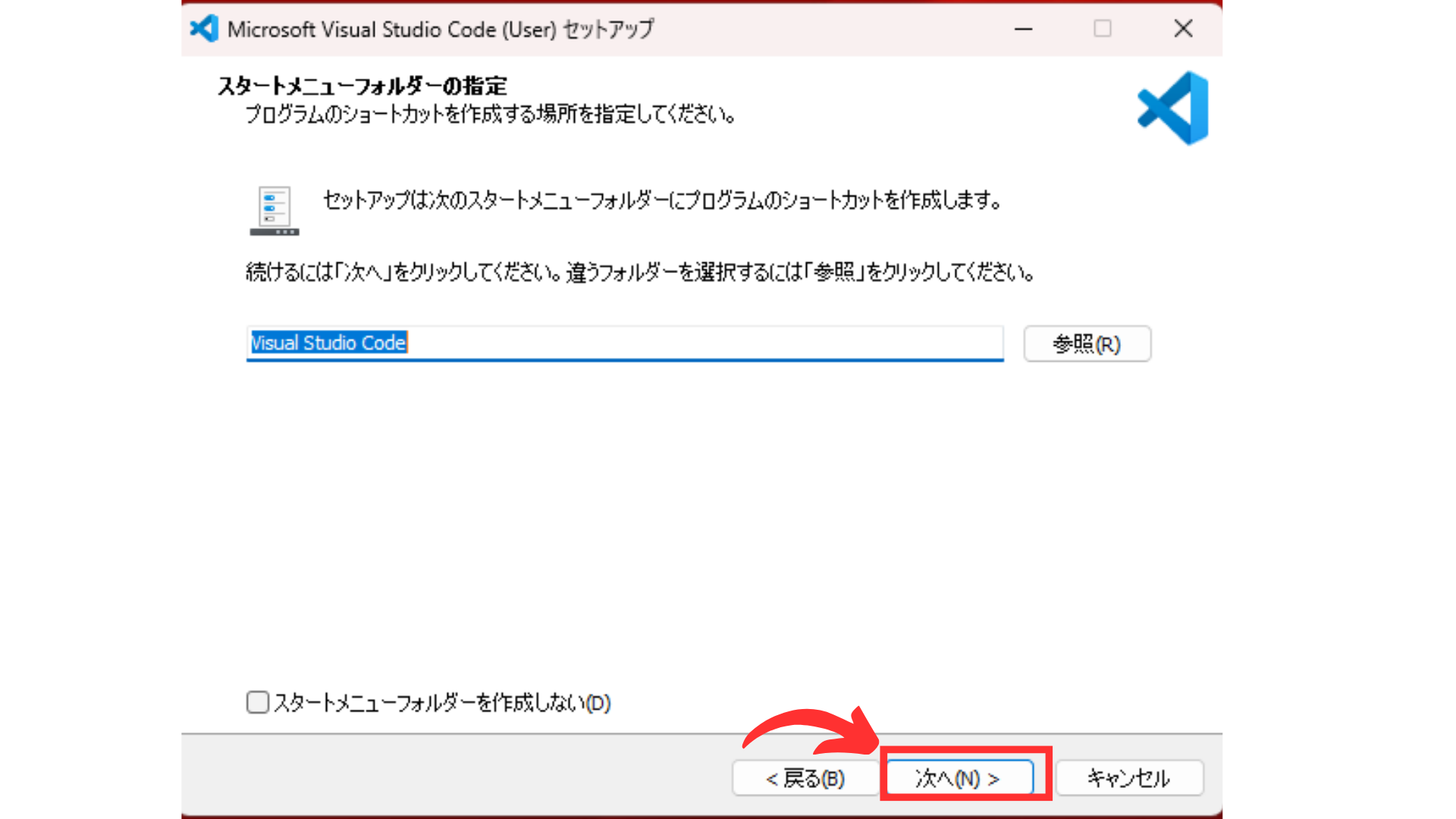Enable the スタートメニューフォルダーを作成しない checkbox
1456x819 pixels.
258,702
